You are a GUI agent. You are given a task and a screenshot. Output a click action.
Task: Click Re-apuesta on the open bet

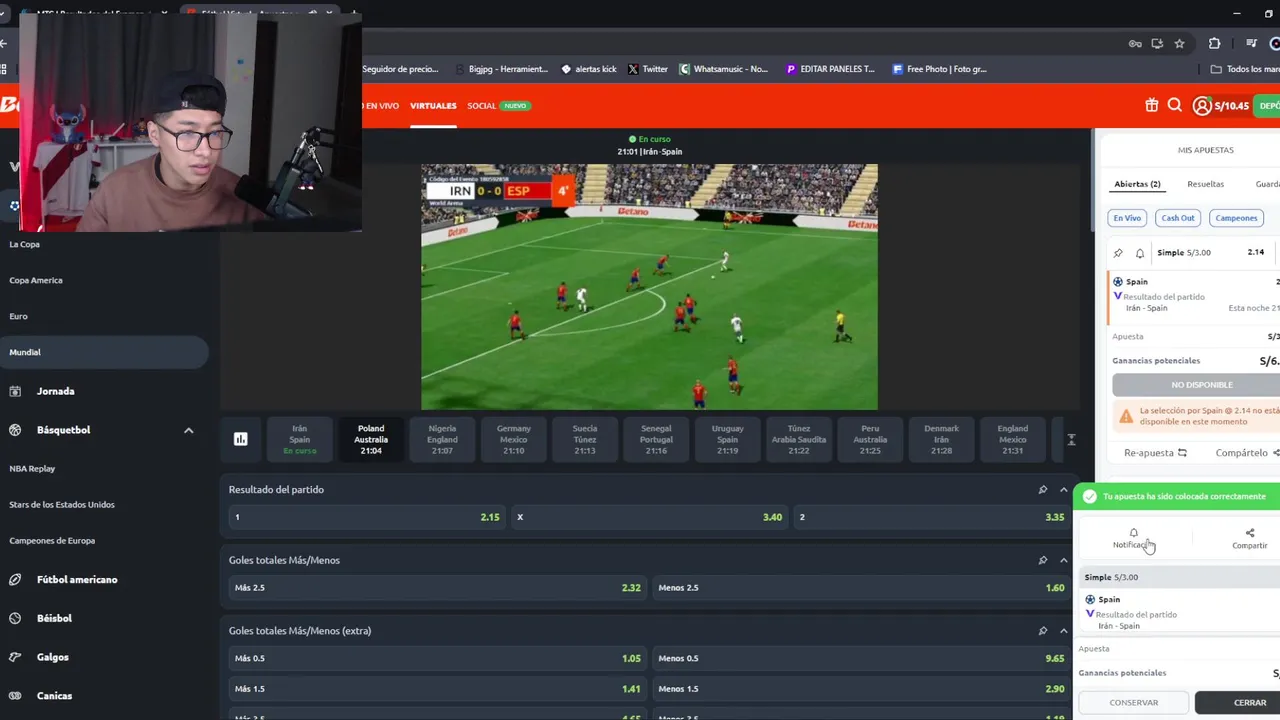(1155, 453)
